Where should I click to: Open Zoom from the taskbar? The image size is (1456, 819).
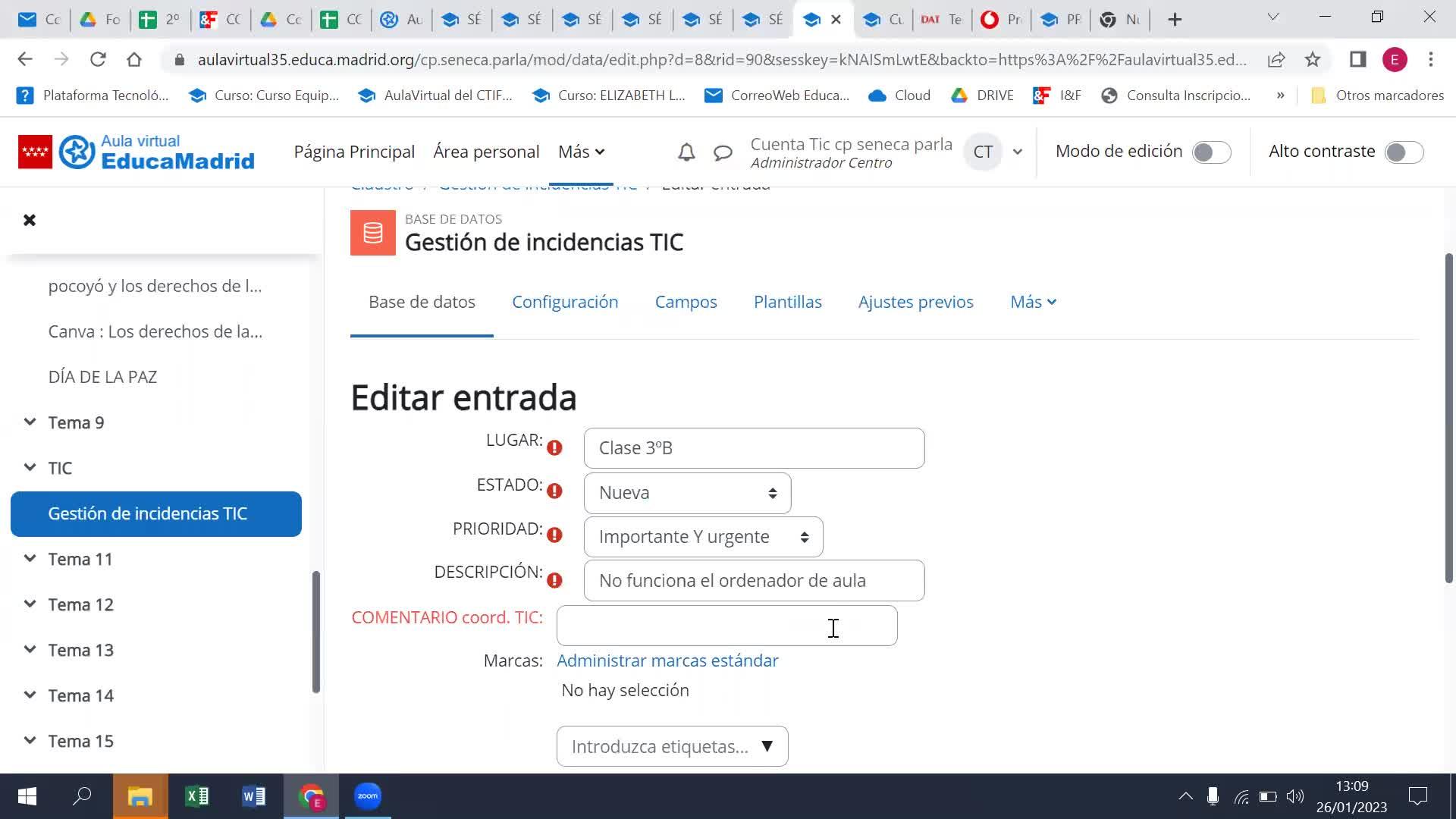point(368,796)
